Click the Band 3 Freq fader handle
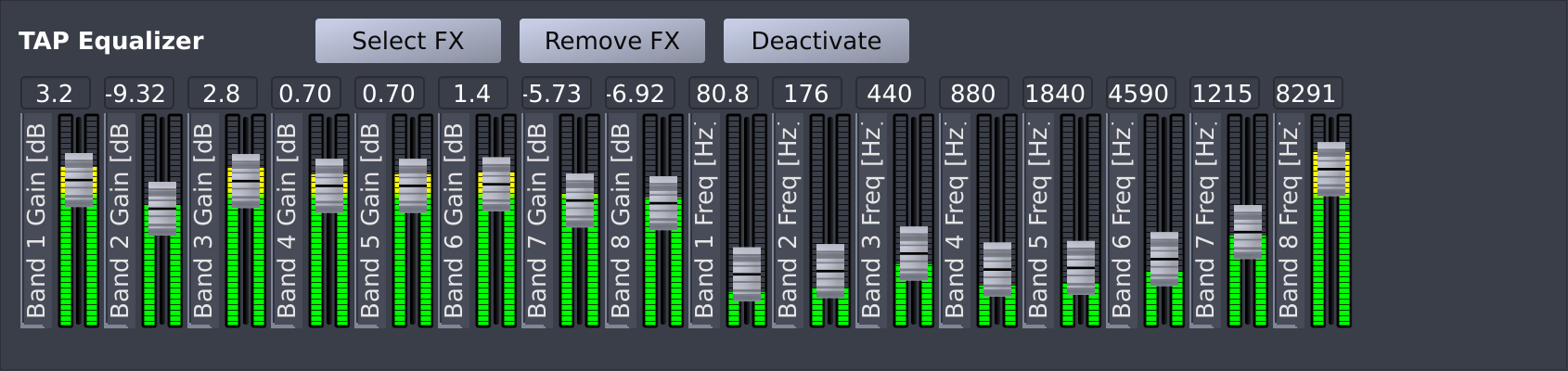 pos(914,252)
